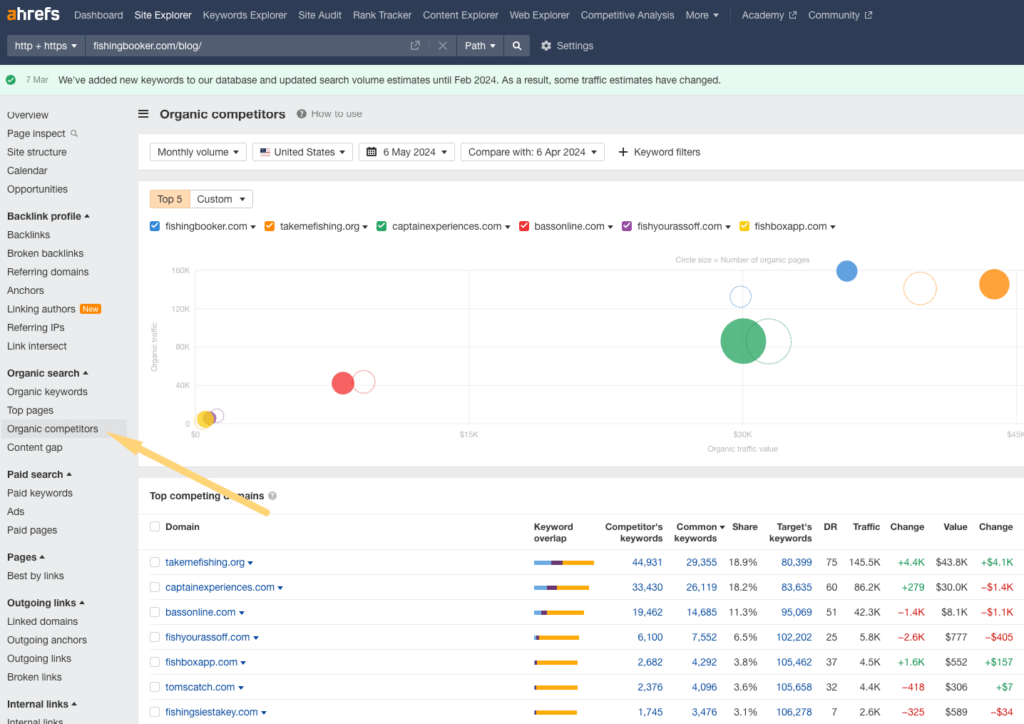1024x724 pixels.
Task: Click the search magnifier button
Action: tap(516, 46)
